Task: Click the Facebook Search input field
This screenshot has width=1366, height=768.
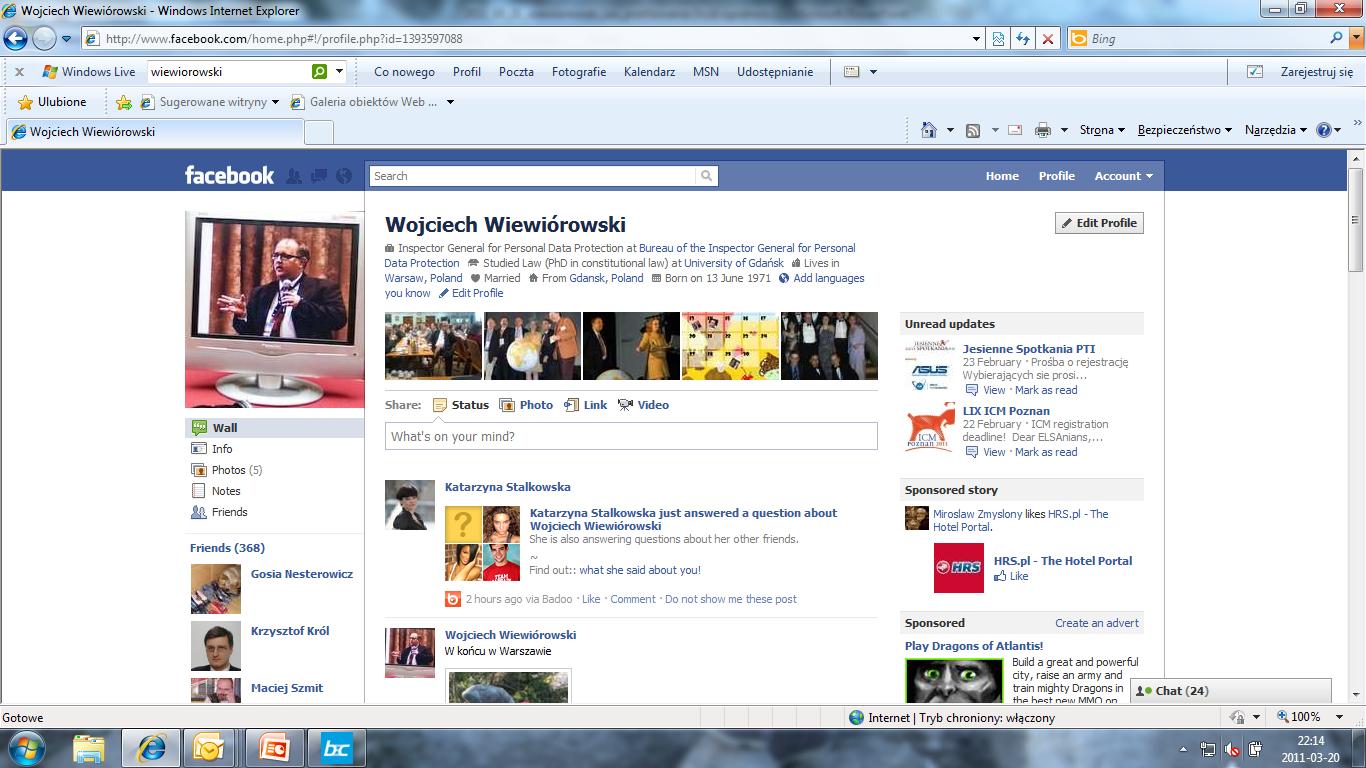Action: pos(533,176)
